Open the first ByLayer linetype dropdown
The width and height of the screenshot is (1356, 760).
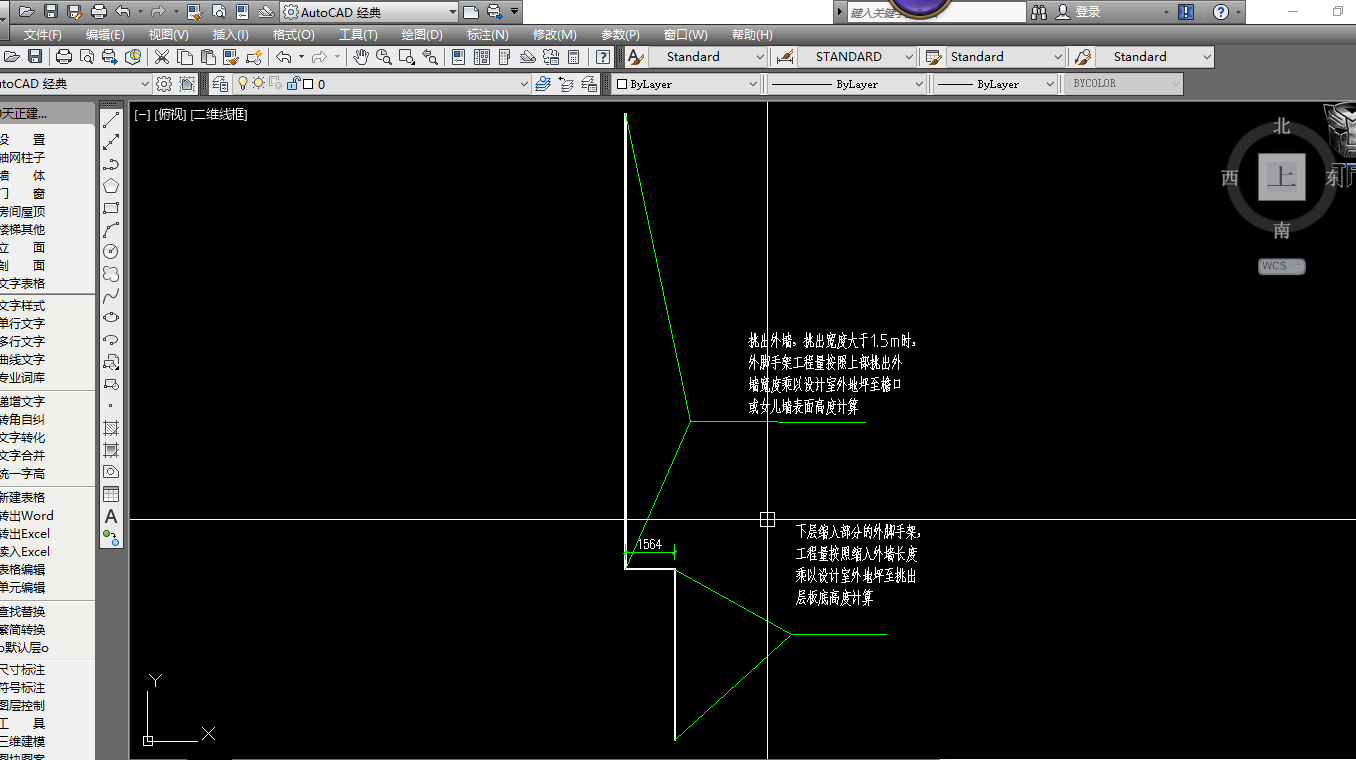(x=919, y=84)
